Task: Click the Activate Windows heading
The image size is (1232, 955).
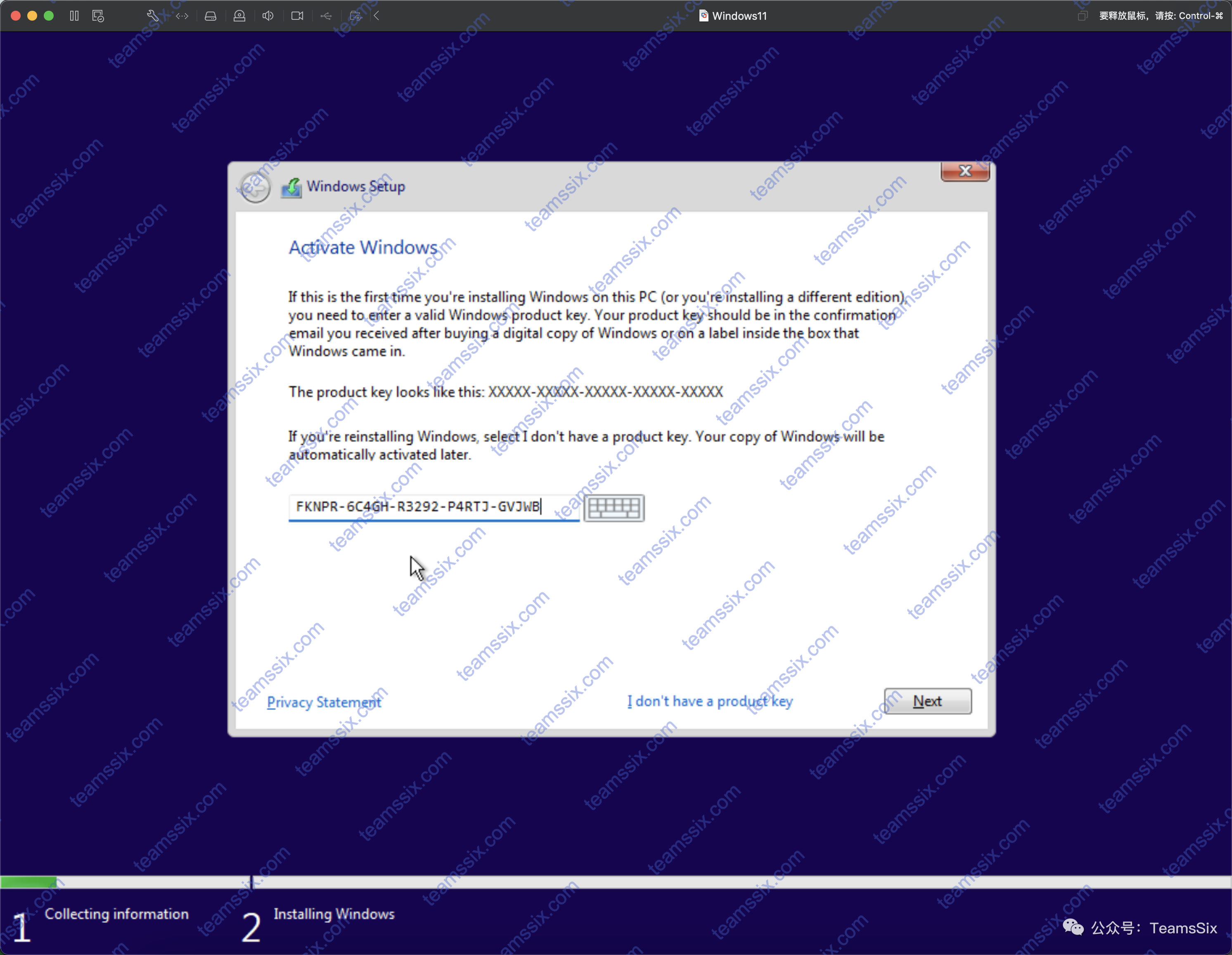Action: [363, 248]
